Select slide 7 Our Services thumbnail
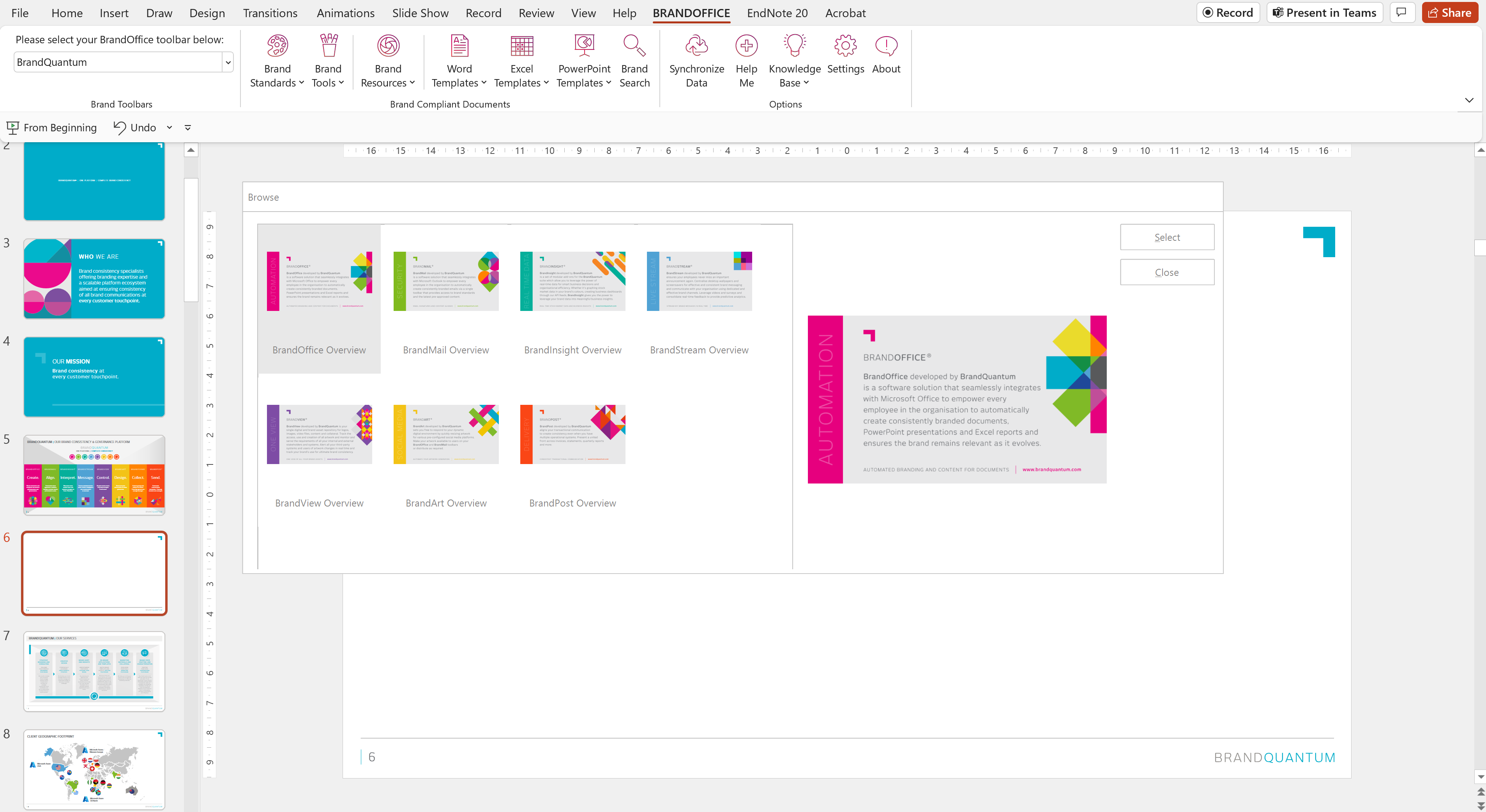 [x=94, y=671]
